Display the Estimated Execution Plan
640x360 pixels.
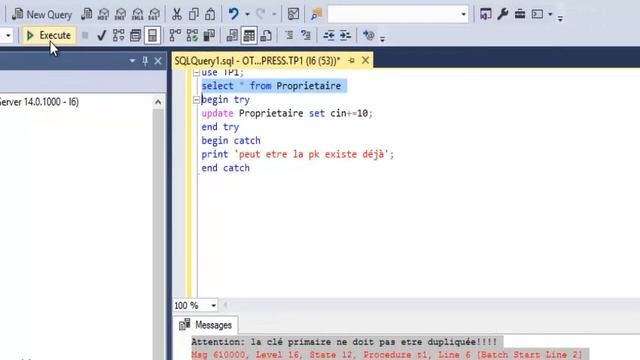tap(118, 36)
